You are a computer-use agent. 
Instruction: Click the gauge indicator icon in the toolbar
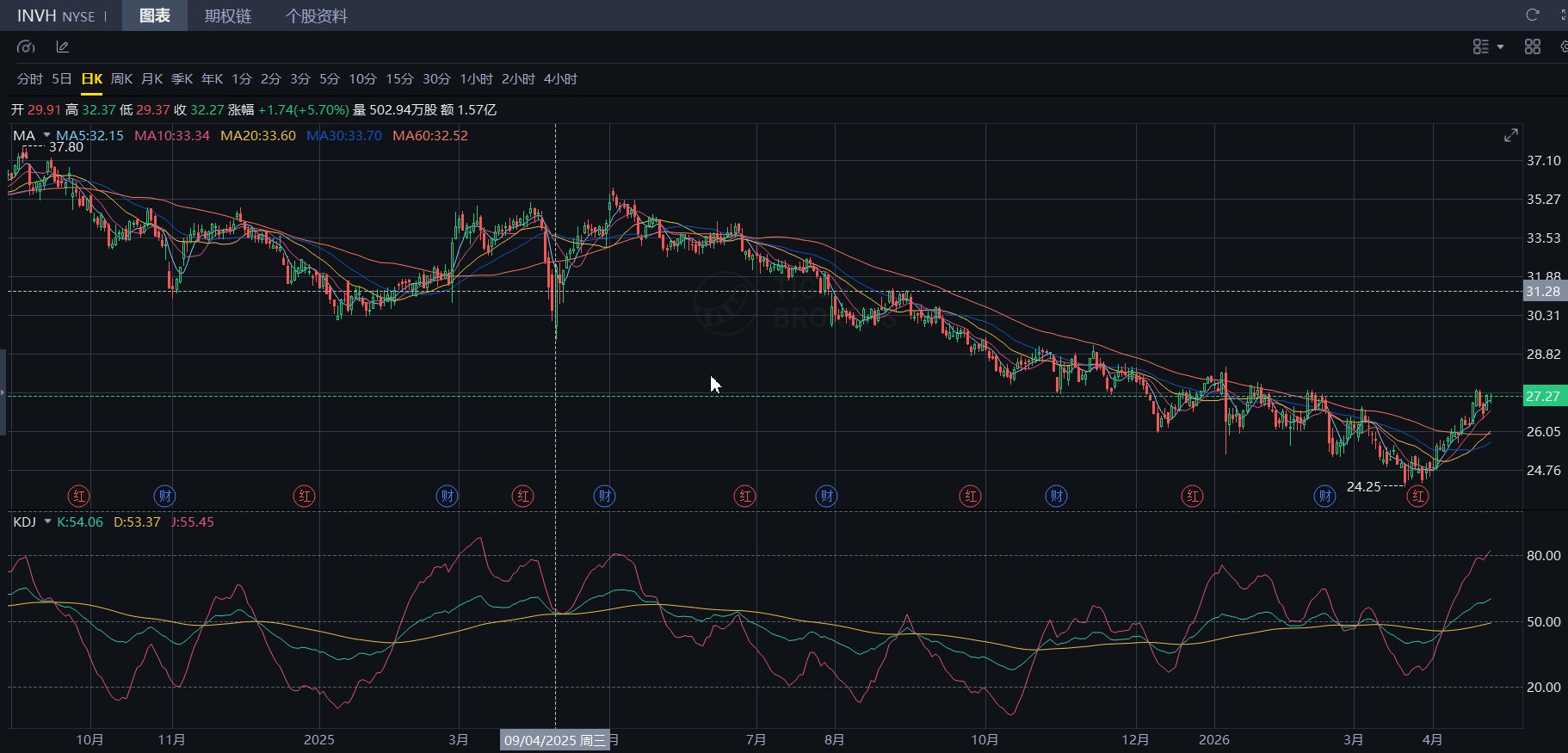point(26,46)
